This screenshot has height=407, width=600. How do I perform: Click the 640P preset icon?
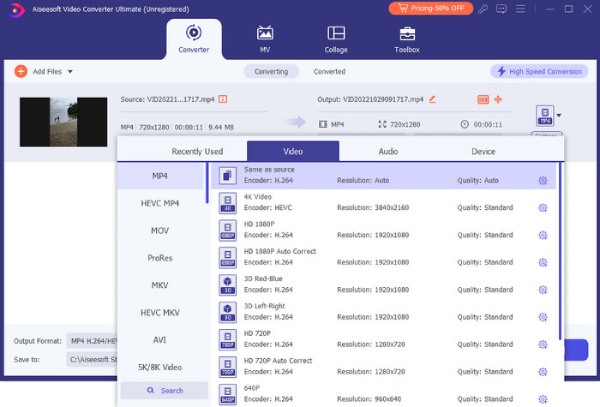pyautogui.click(x=228, y=394)
